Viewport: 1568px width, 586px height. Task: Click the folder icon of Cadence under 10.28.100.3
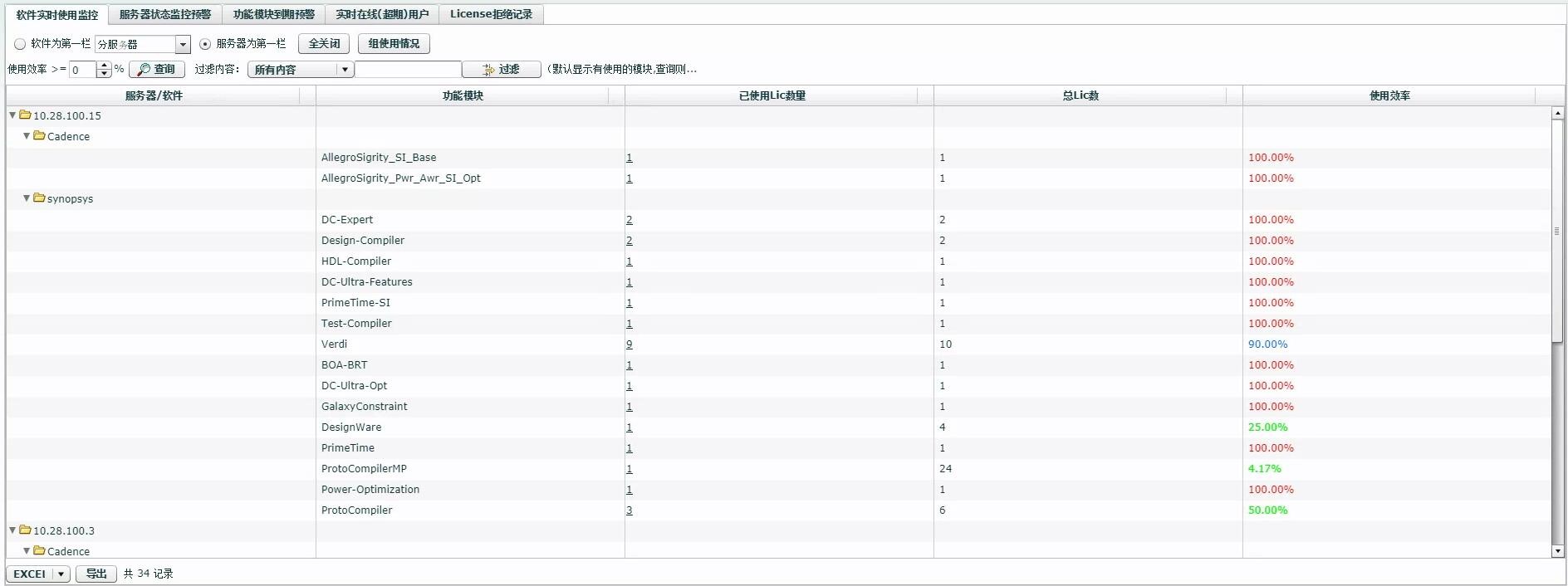(x=39, y=550)
